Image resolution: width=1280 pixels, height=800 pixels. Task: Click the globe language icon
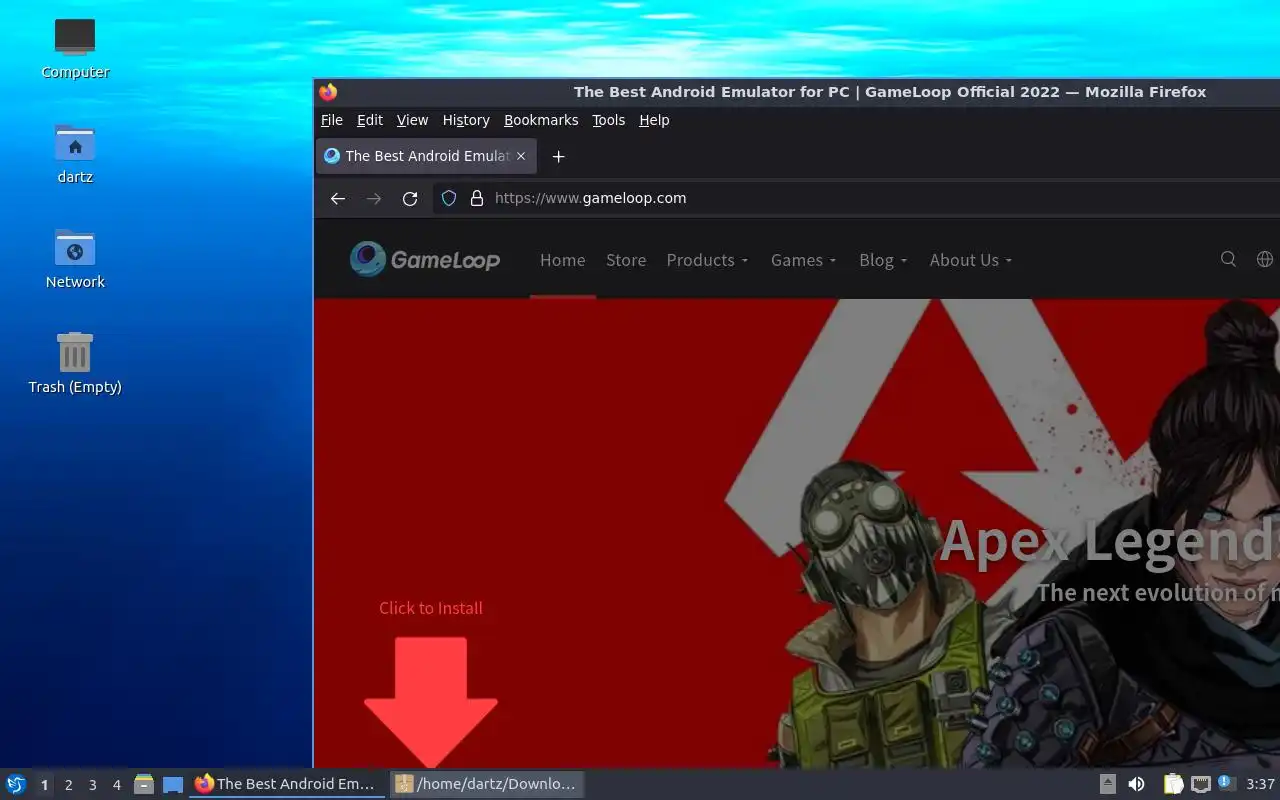point(1265,259)
